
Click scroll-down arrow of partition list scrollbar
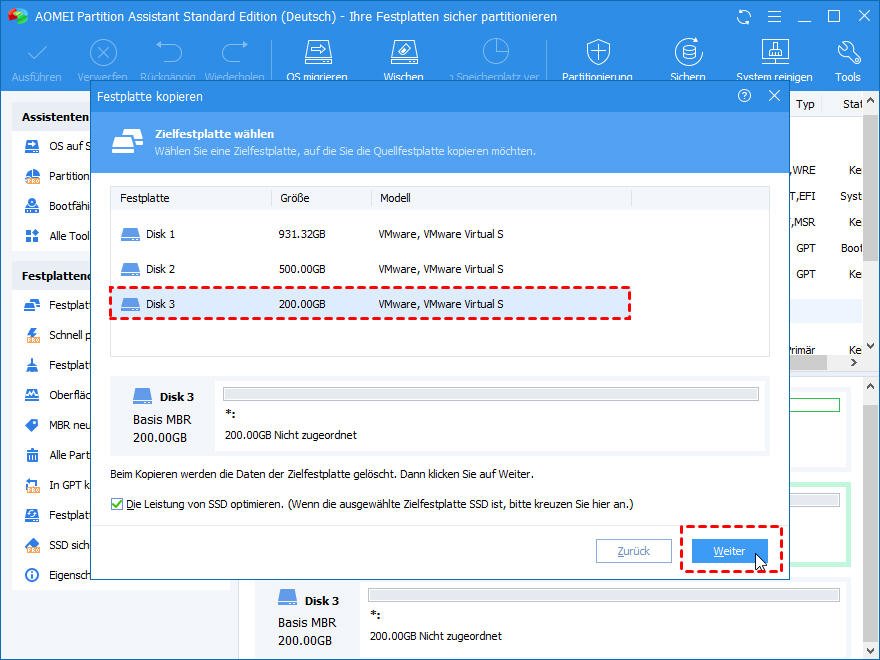[870, 346]
